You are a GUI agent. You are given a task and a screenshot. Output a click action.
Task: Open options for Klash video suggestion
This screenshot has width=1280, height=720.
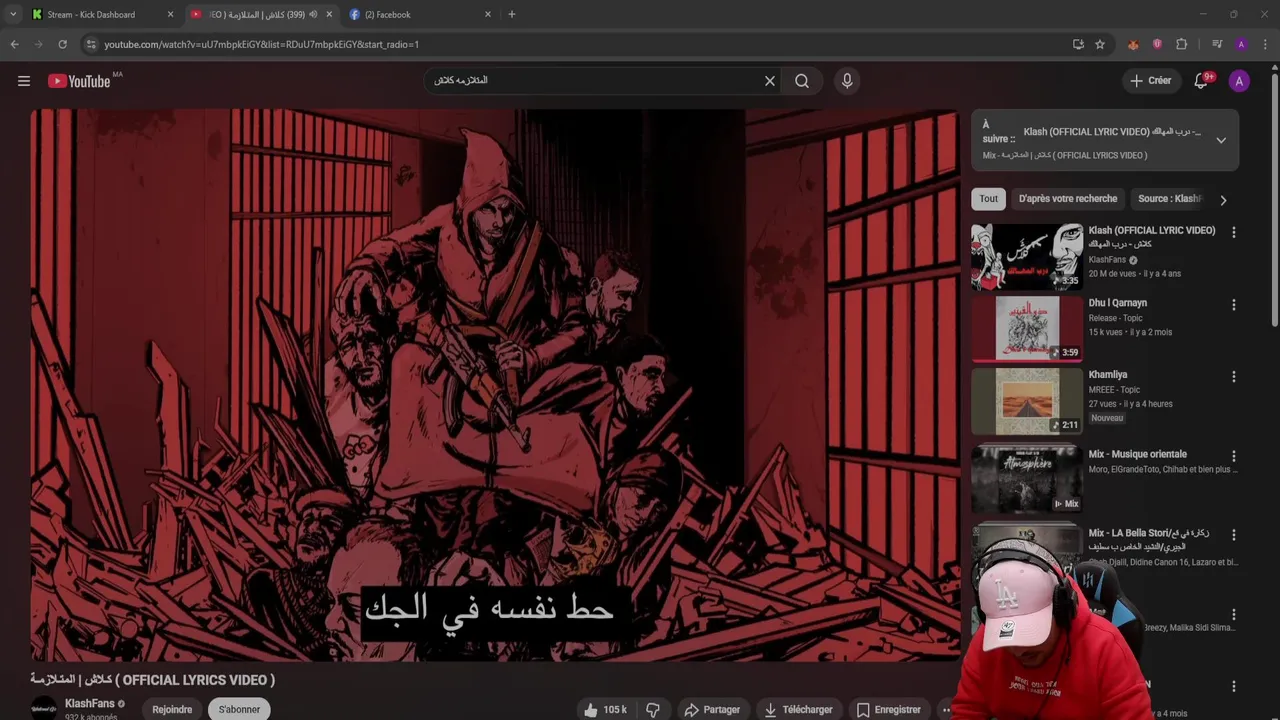[x=1233, y=232]
